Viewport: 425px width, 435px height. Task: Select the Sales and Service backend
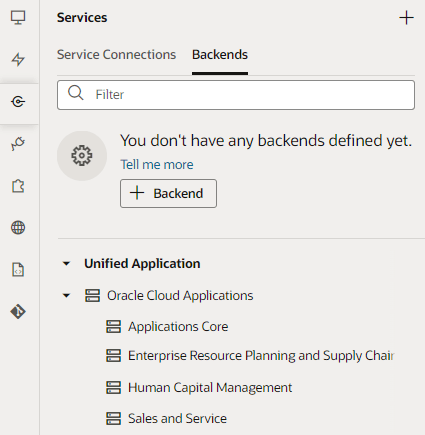point(177,418)
